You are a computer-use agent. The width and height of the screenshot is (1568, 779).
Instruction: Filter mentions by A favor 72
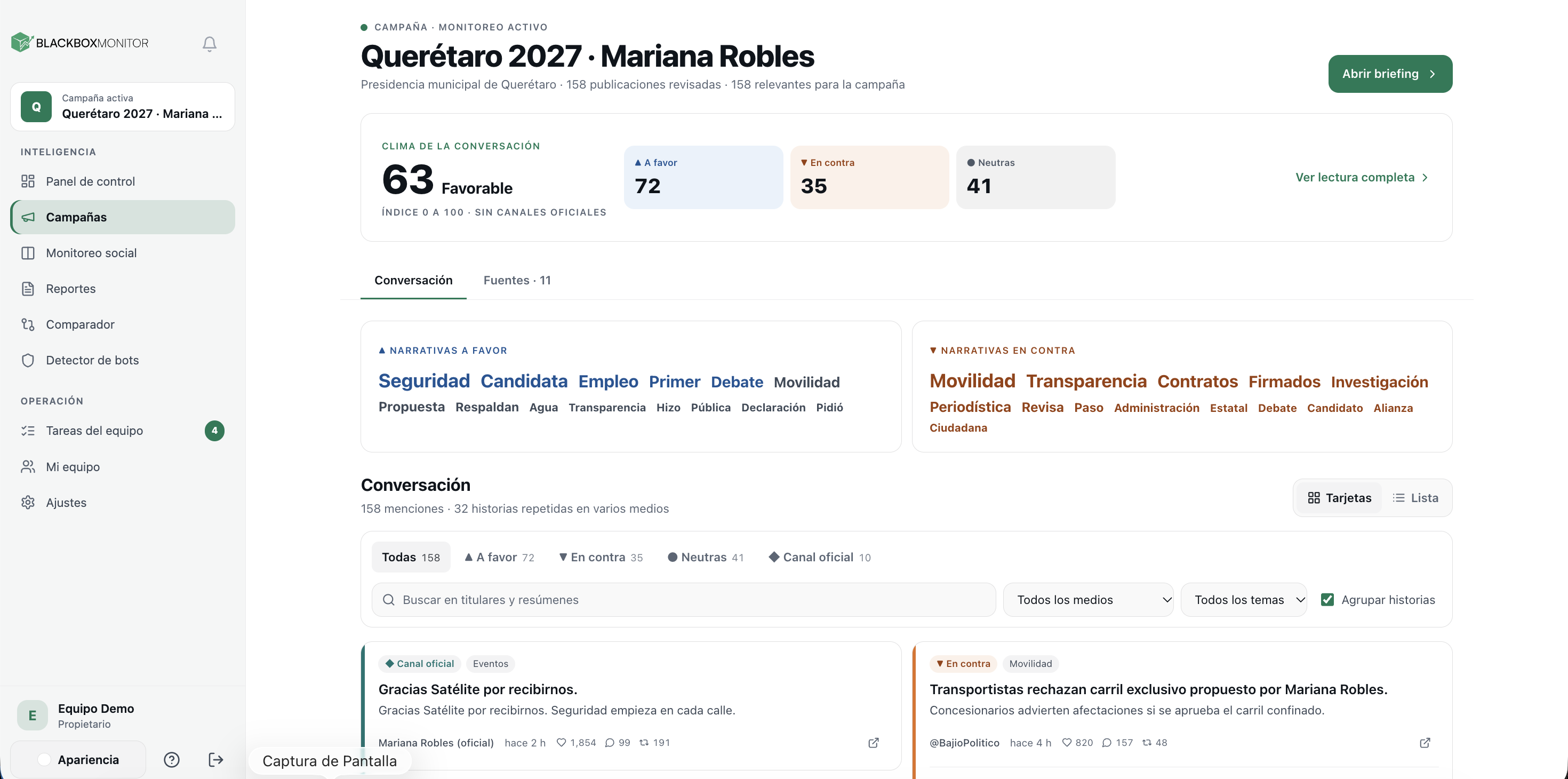499,557
